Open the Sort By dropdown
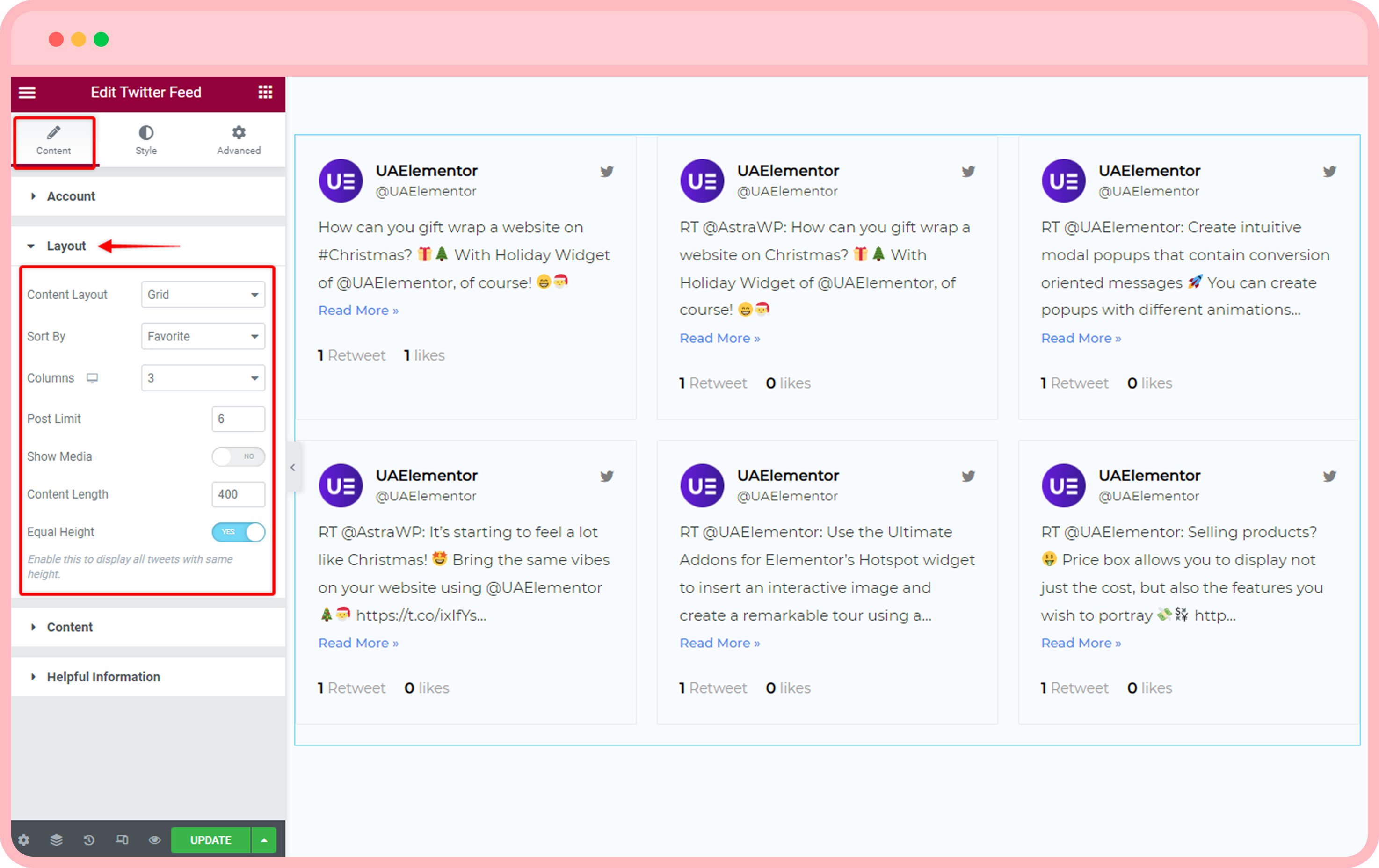Screen dimensions: 1379x868 tap(203, 336)
